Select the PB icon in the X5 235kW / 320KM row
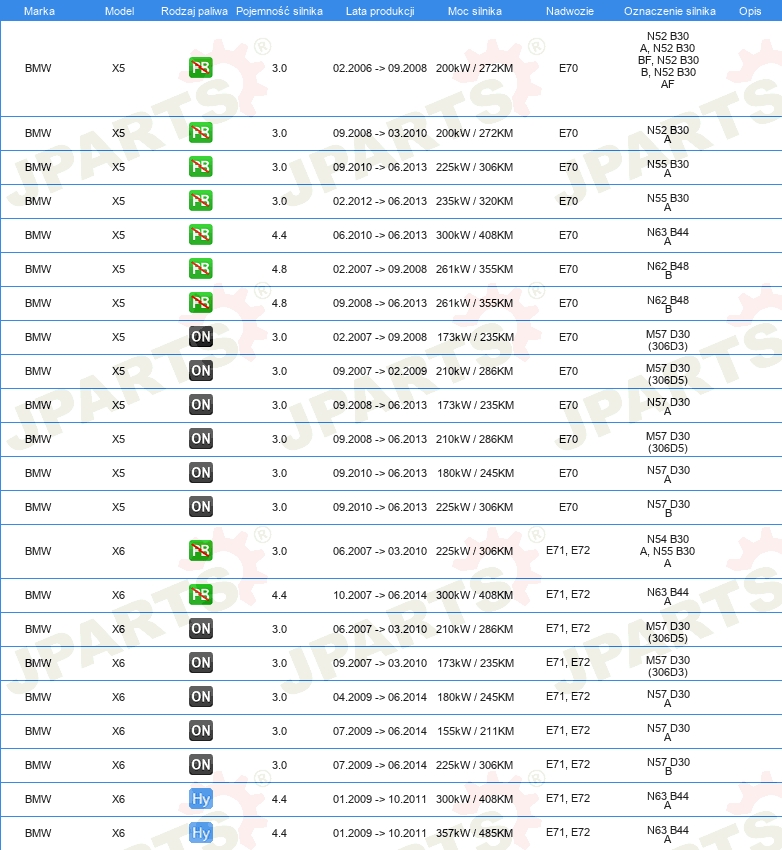782x850 pixels. click(201, 201)
